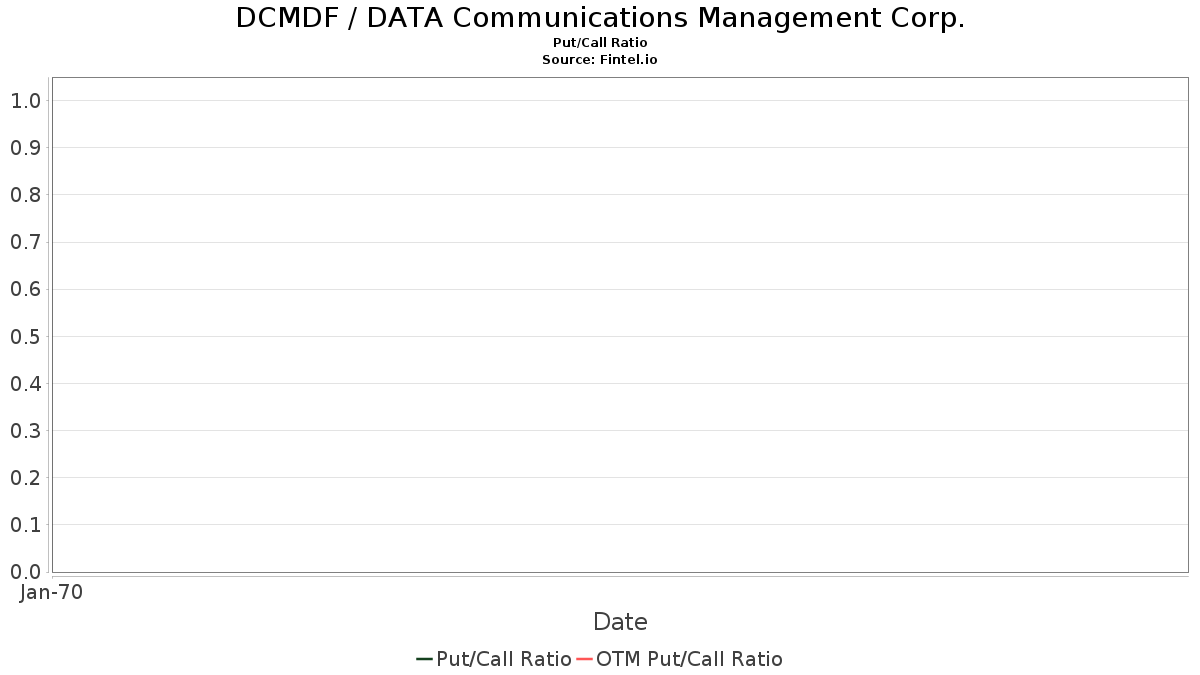Click the Source: Fintel.io label
Screen dimensions: 1200x675
click(x=600, y=60)
